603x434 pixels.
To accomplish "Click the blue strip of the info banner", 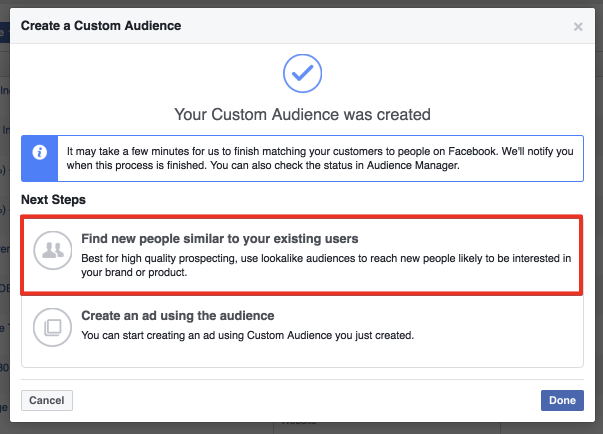I will (x=40, y=158).
